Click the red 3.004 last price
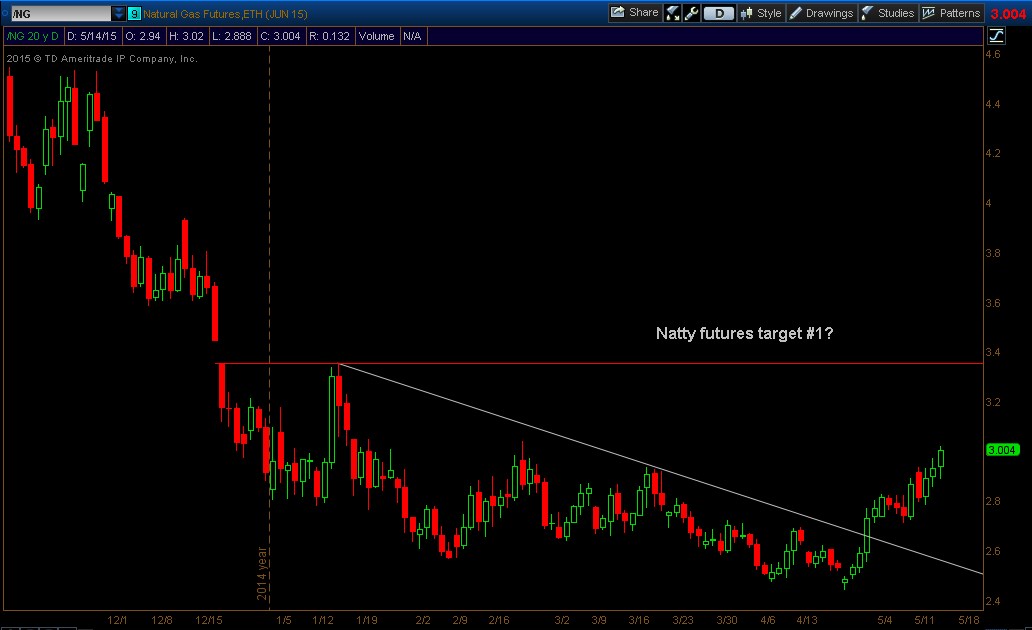 pyautogui.click(x=1008, y=14)
